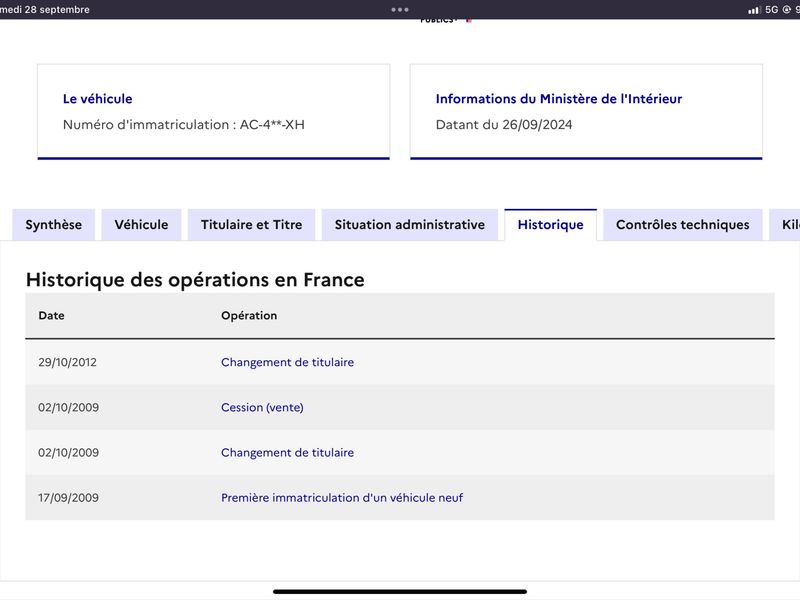Click 'Historique des opérations en France' heading
The width and height of the screenshot is (800, 600).
195,280
